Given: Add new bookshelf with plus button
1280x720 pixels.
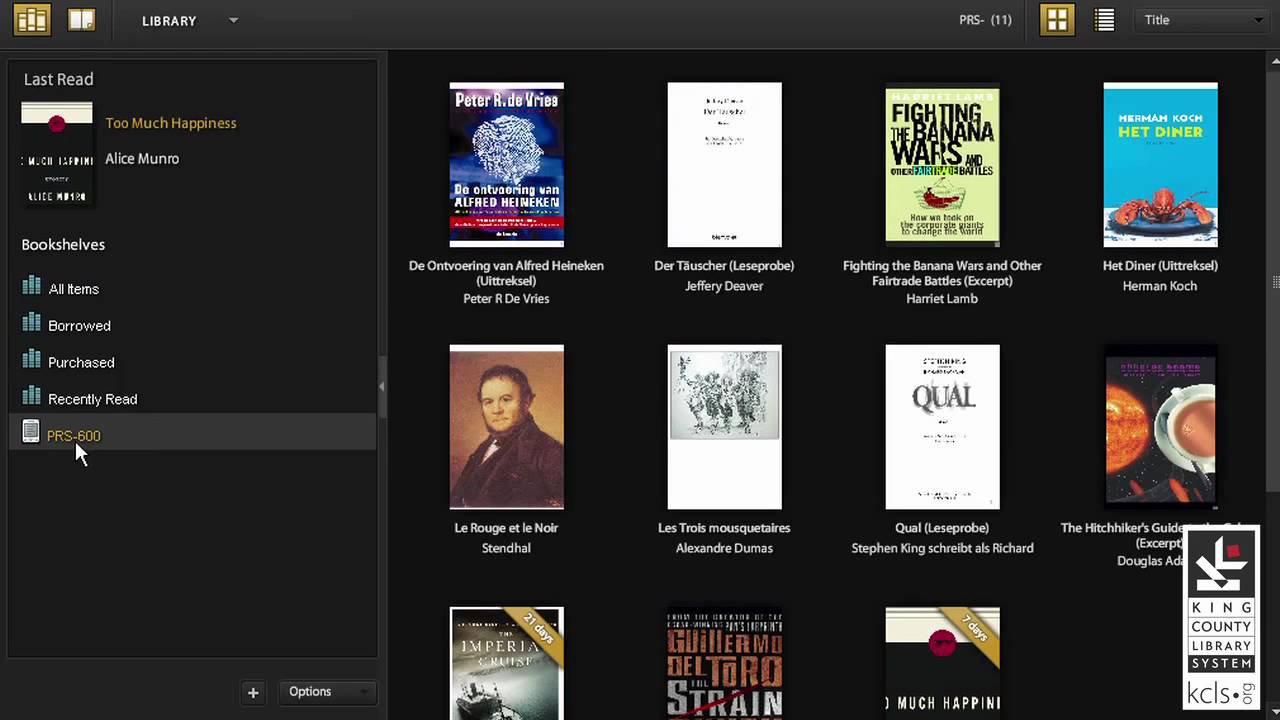Looking at the screenshot, I should pos(253,692).
